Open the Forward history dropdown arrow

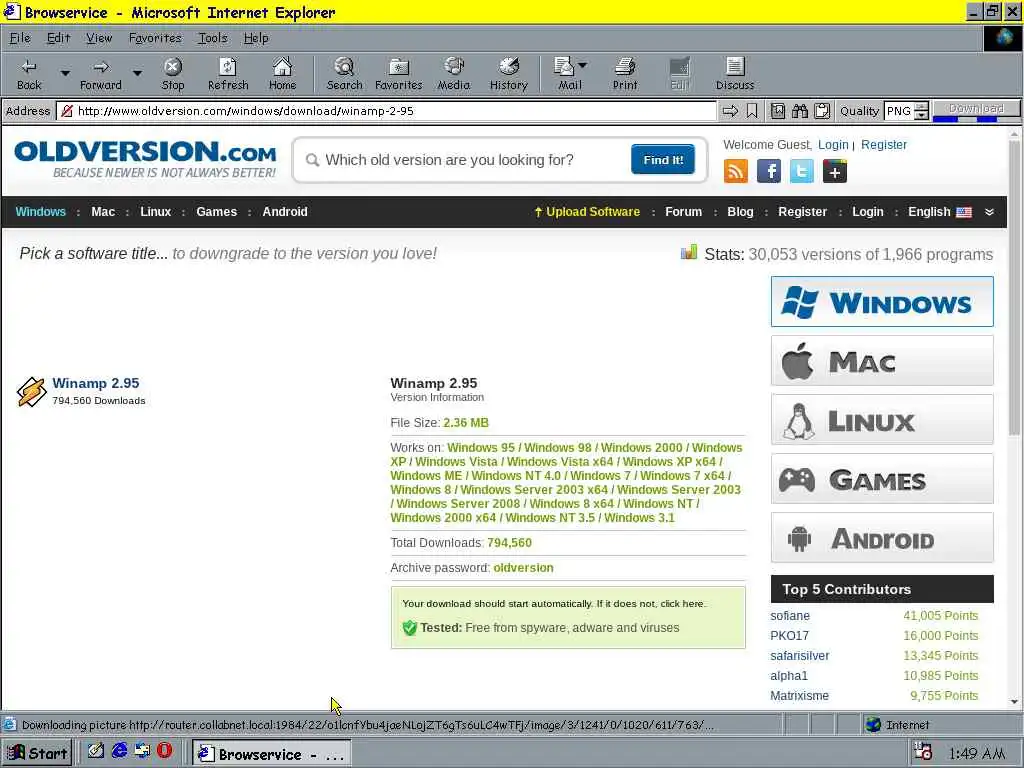pyautogui.click(x=137, y=73)
